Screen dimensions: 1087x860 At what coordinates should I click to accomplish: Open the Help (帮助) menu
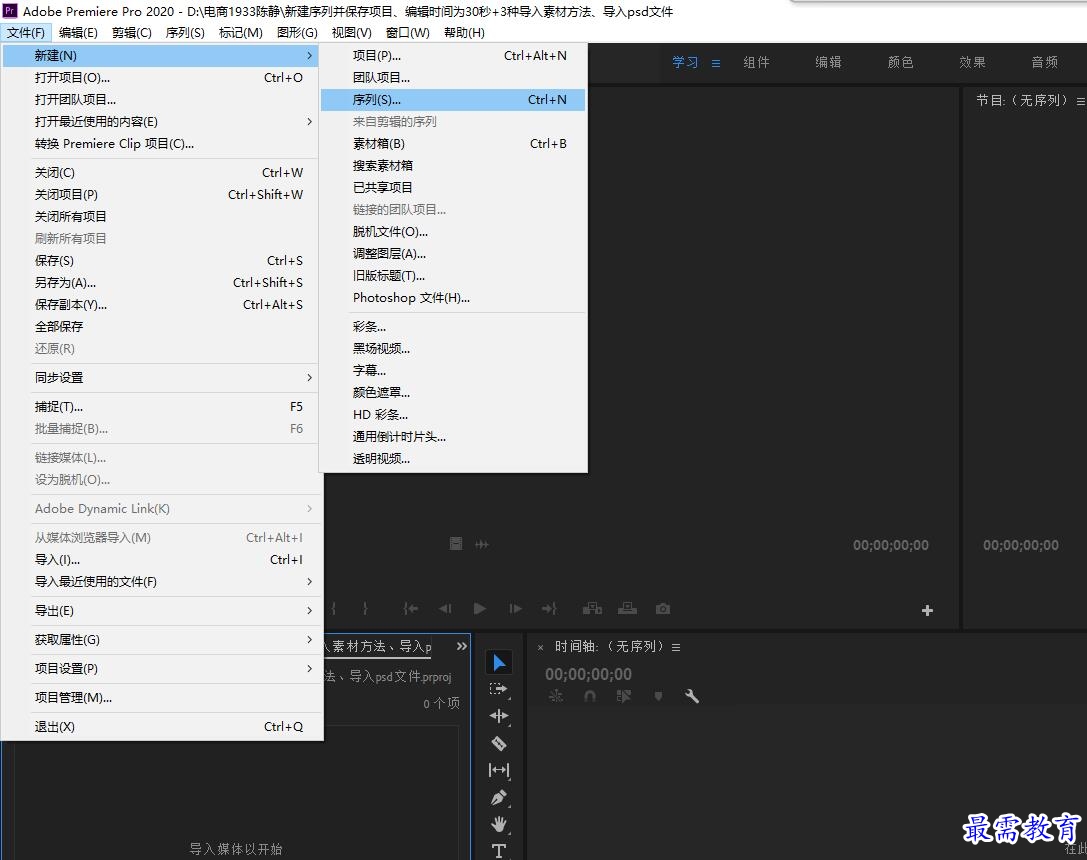coord(464,33)
